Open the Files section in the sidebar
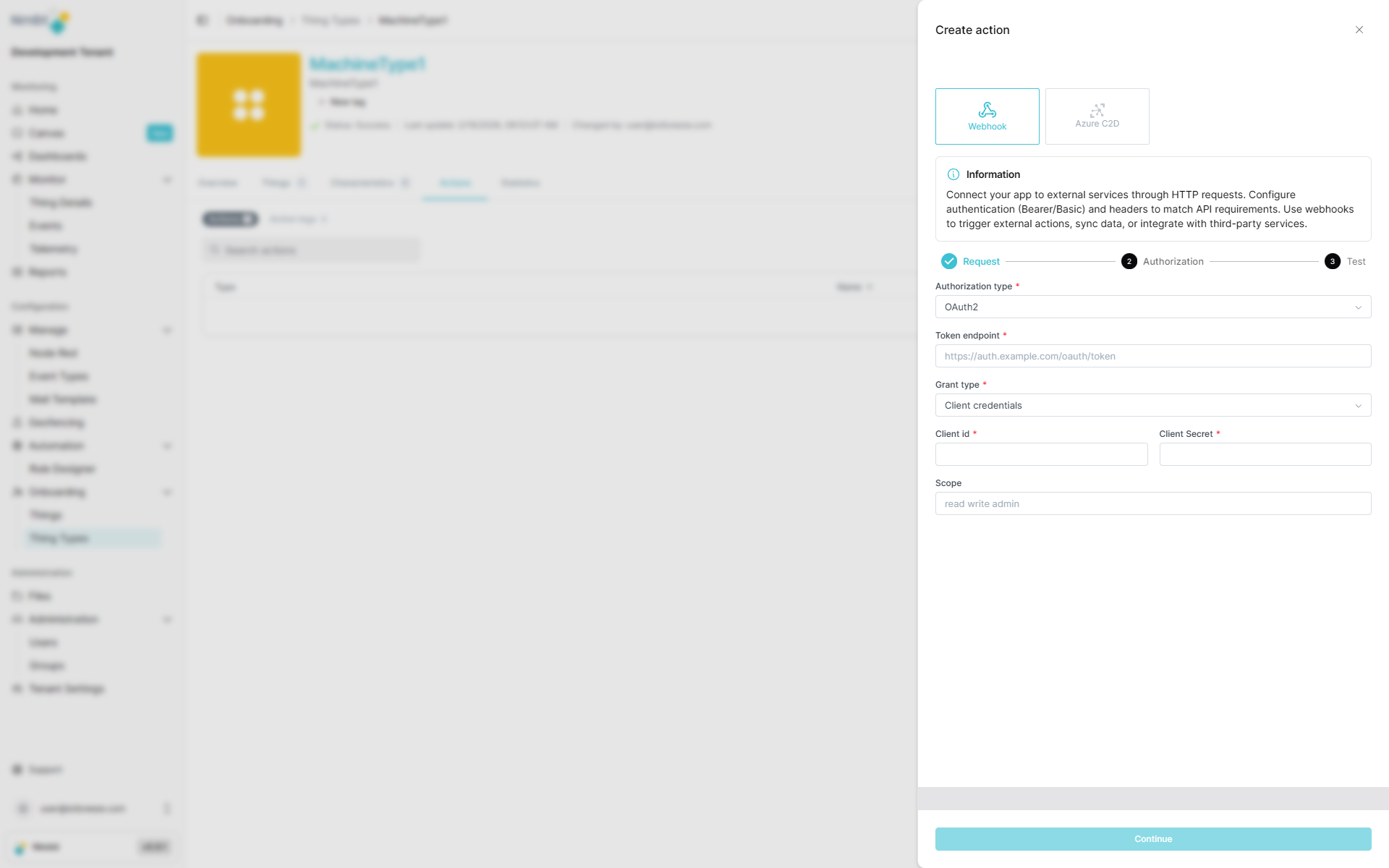The image size is (1389, 868). [40, 596]
